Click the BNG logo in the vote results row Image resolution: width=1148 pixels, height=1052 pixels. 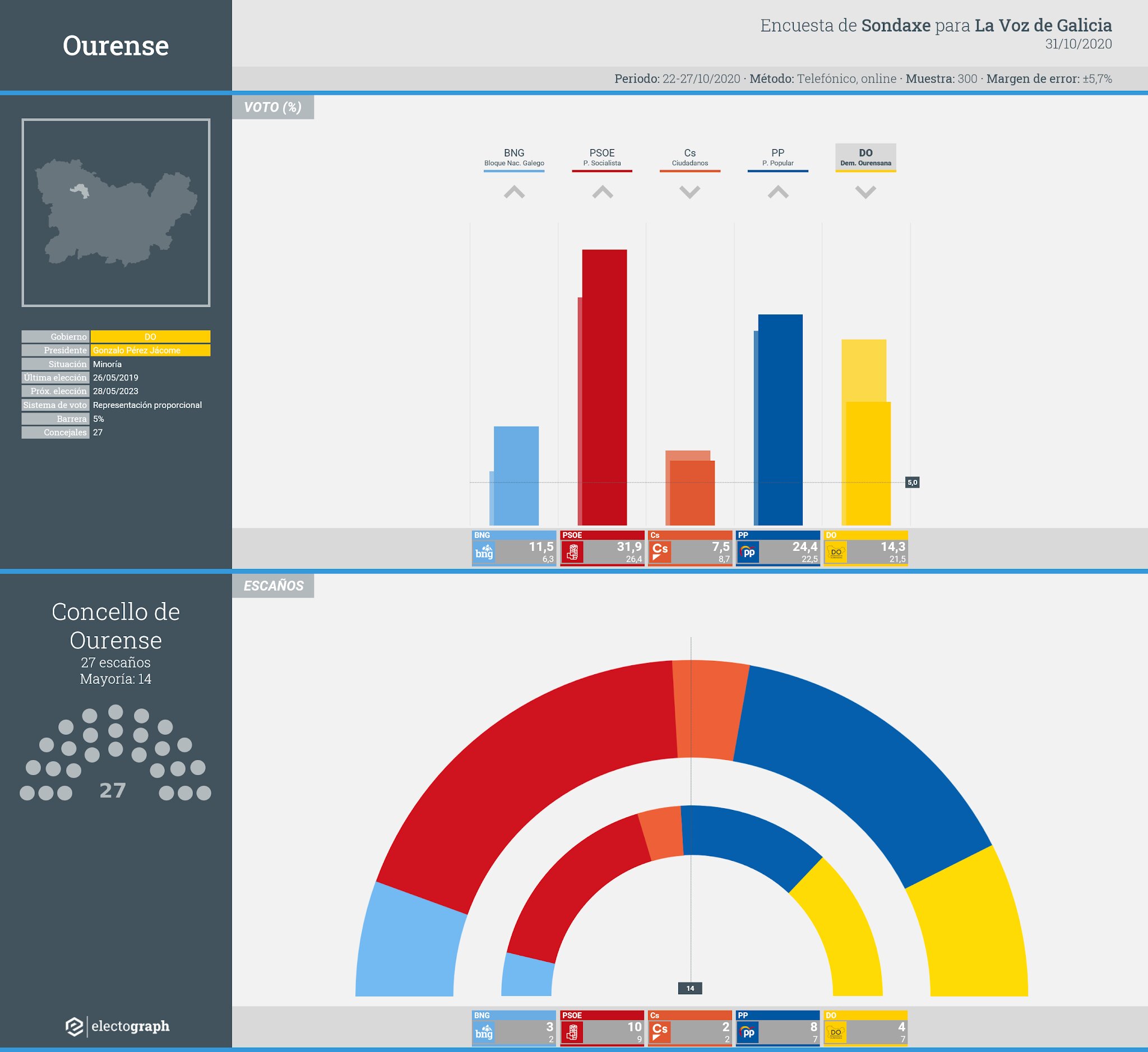[x=484, y=552]
